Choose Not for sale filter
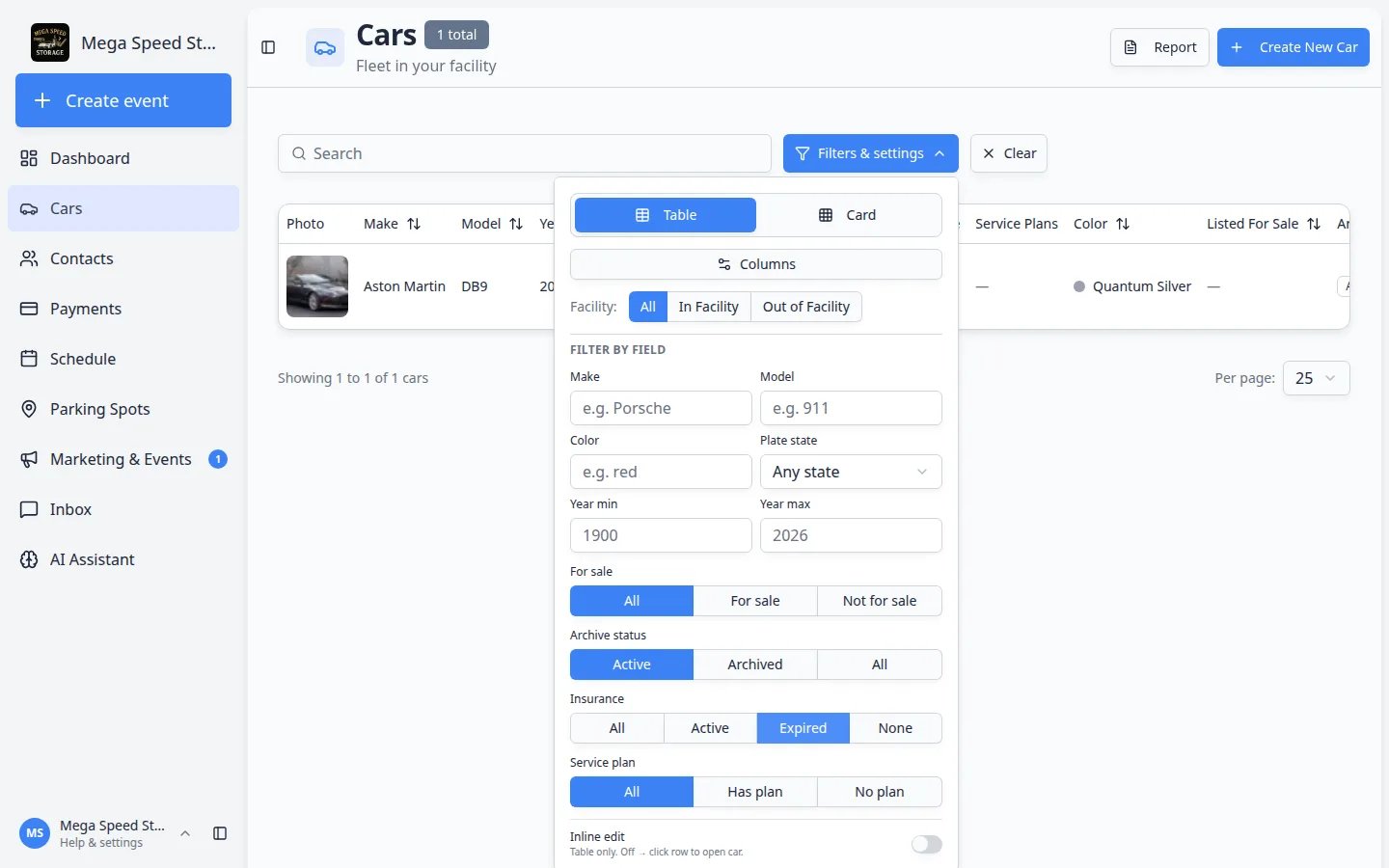This screenshot has height=868, width=1389. click(x=880, y=601)
